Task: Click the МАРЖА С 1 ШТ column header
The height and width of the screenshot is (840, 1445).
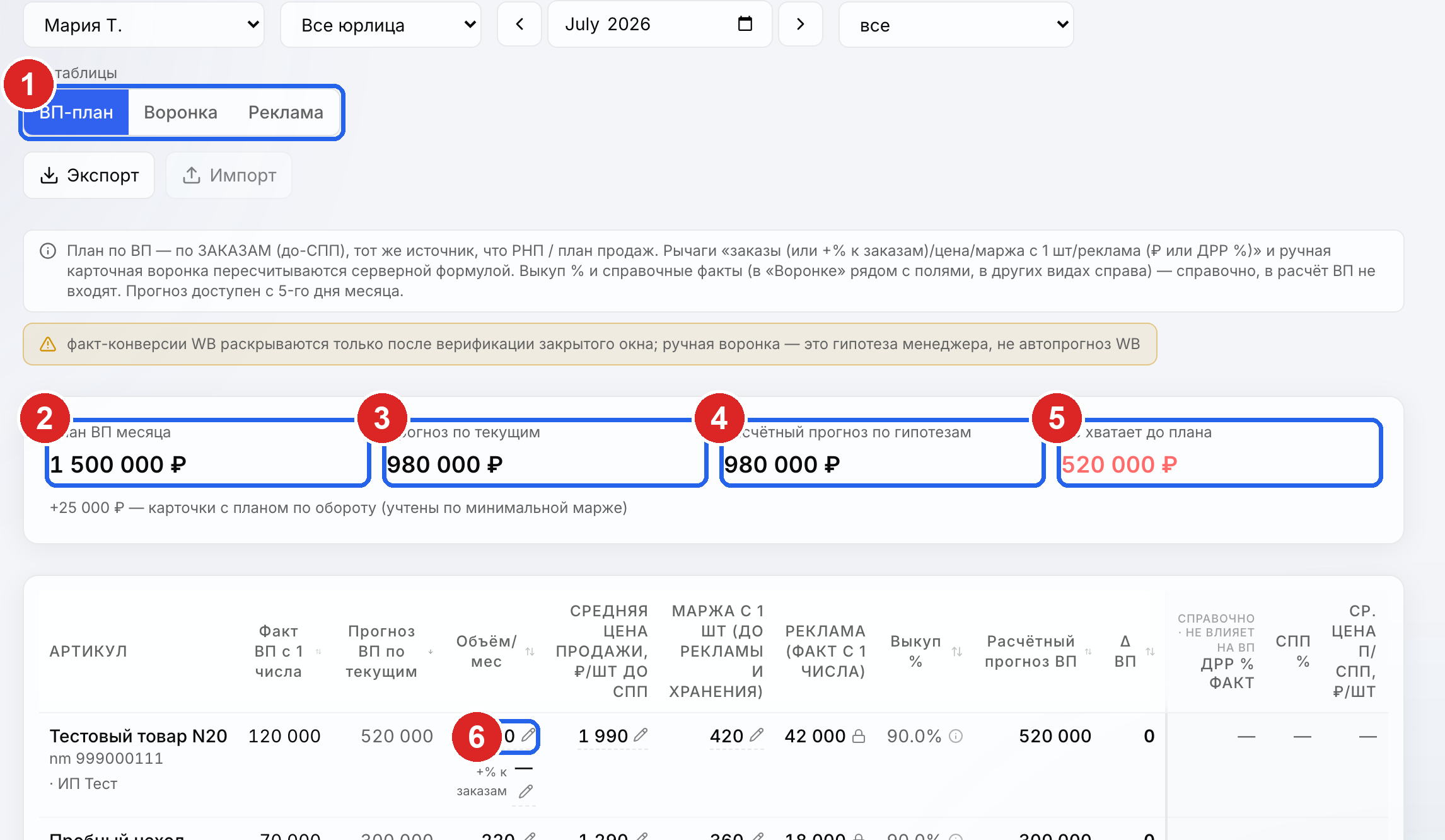Action: point(716,652)
